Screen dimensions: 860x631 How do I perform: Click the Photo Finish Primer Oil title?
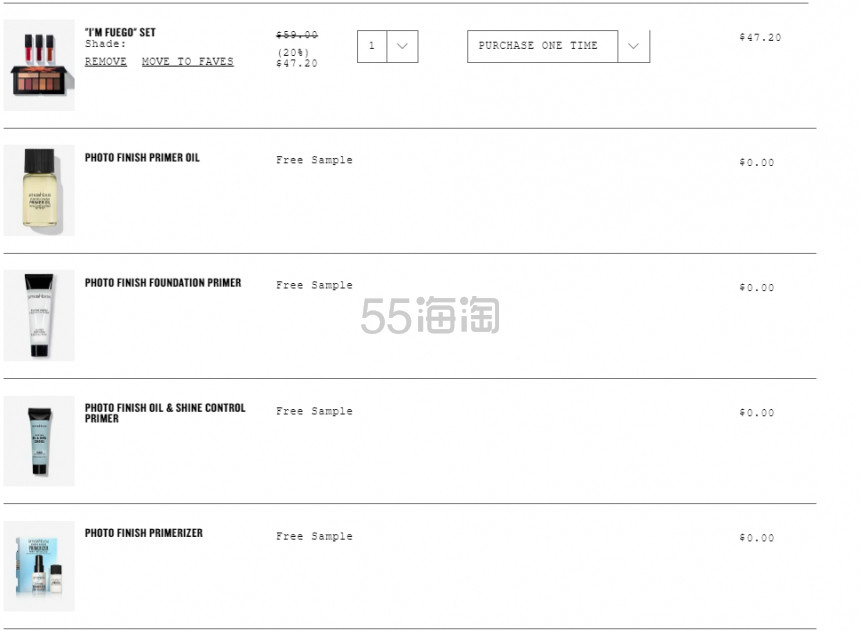[142, 157]
